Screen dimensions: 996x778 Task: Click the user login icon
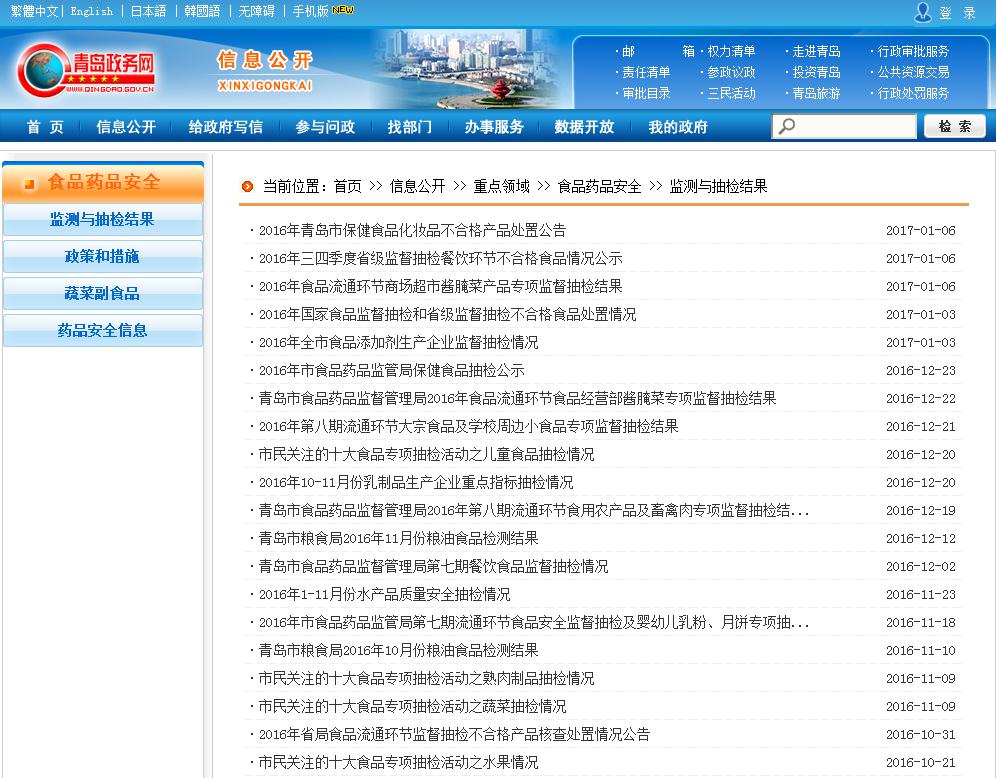click(x=923, y=12)
